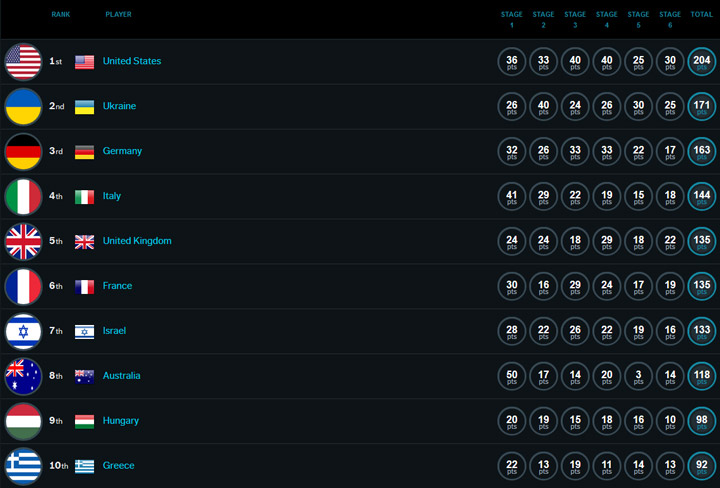Open the Germany player link
Viewport: 720px width, 488px height.
coord(122,151)
